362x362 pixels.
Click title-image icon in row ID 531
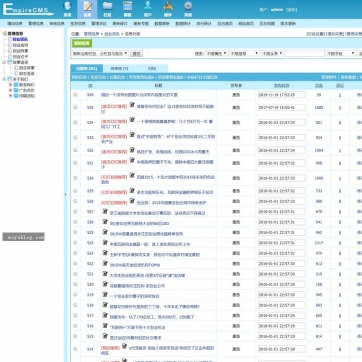tap(132, 160)
